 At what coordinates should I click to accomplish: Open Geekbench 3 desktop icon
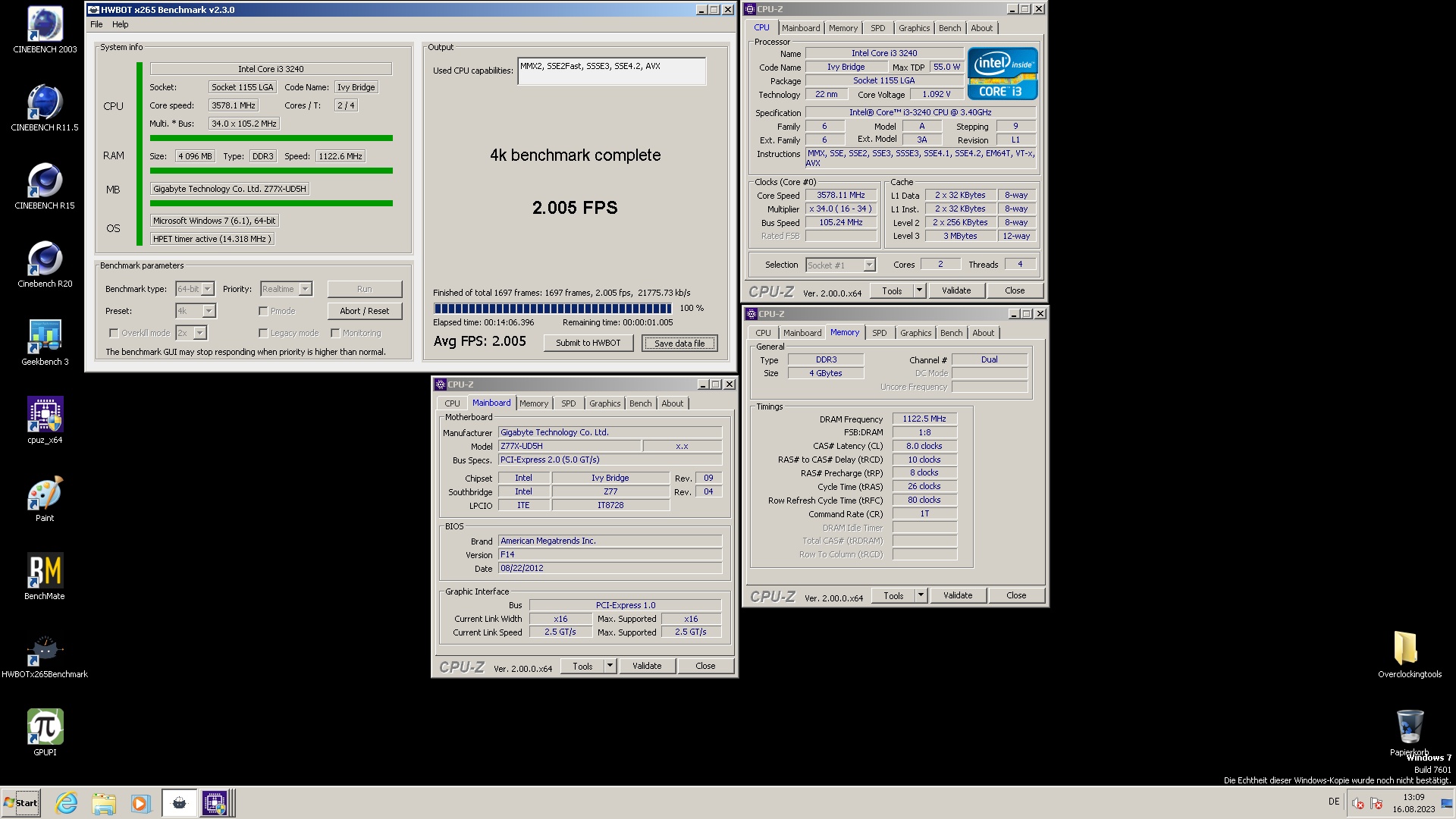pyautogui.click(x=45, y=342)
